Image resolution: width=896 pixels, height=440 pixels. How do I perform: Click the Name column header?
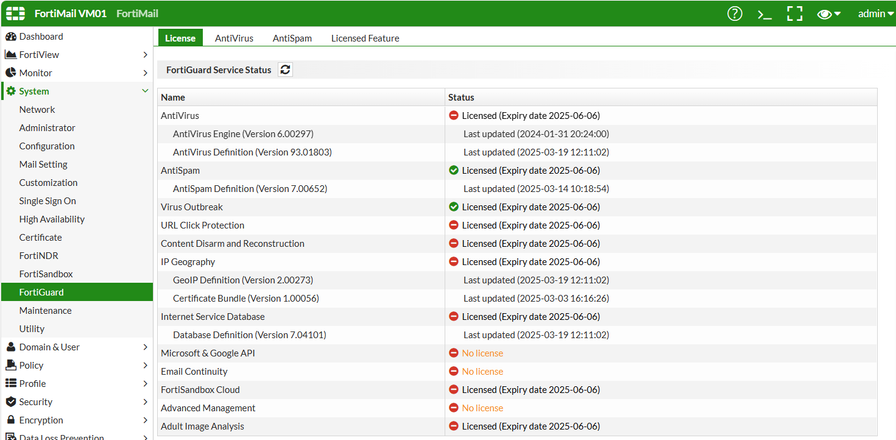pyautogui.click(x=174, y=98)
